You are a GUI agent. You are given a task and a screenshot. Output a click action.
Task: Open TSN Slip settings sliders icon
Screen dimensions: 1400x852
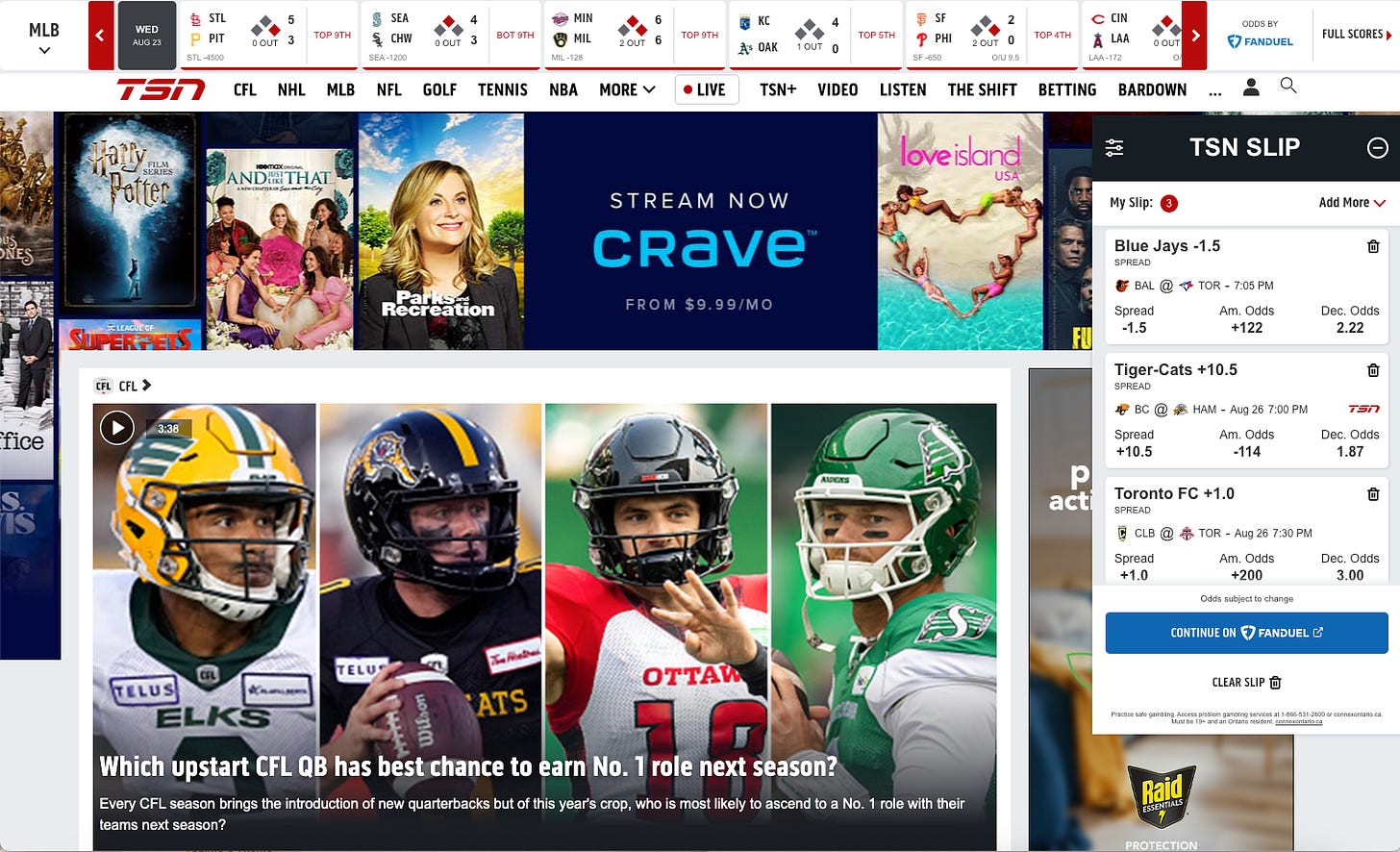1114,147
